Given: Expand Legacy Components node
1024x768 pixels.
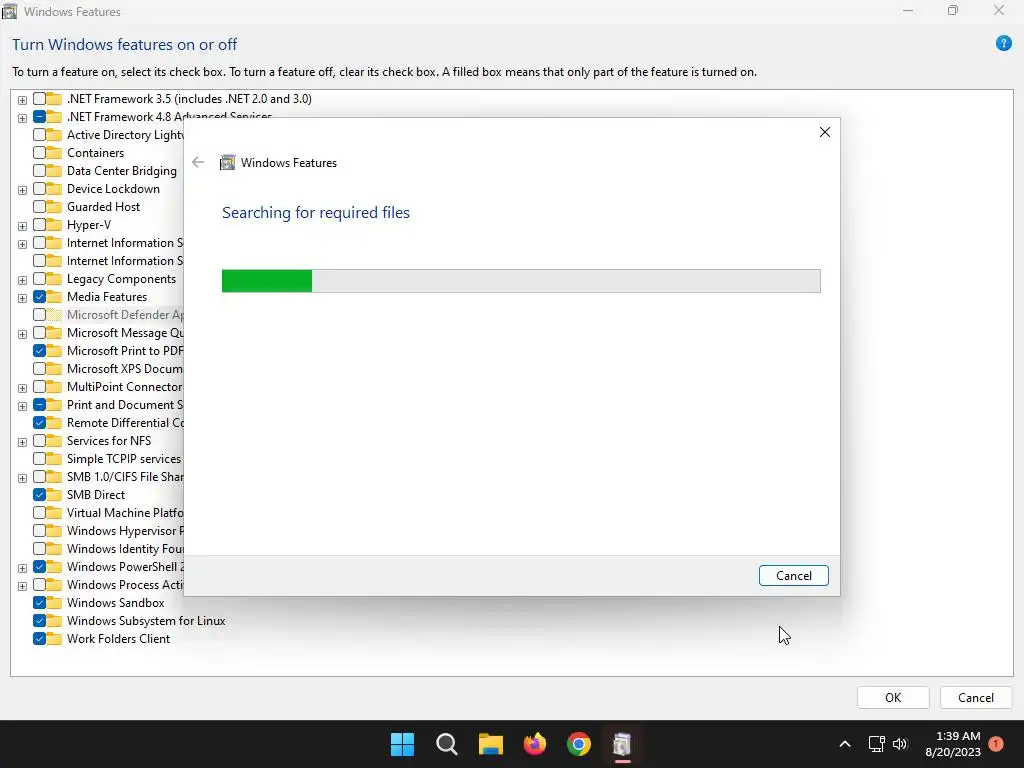Looking at the screenshot, I should click(22, 280).
